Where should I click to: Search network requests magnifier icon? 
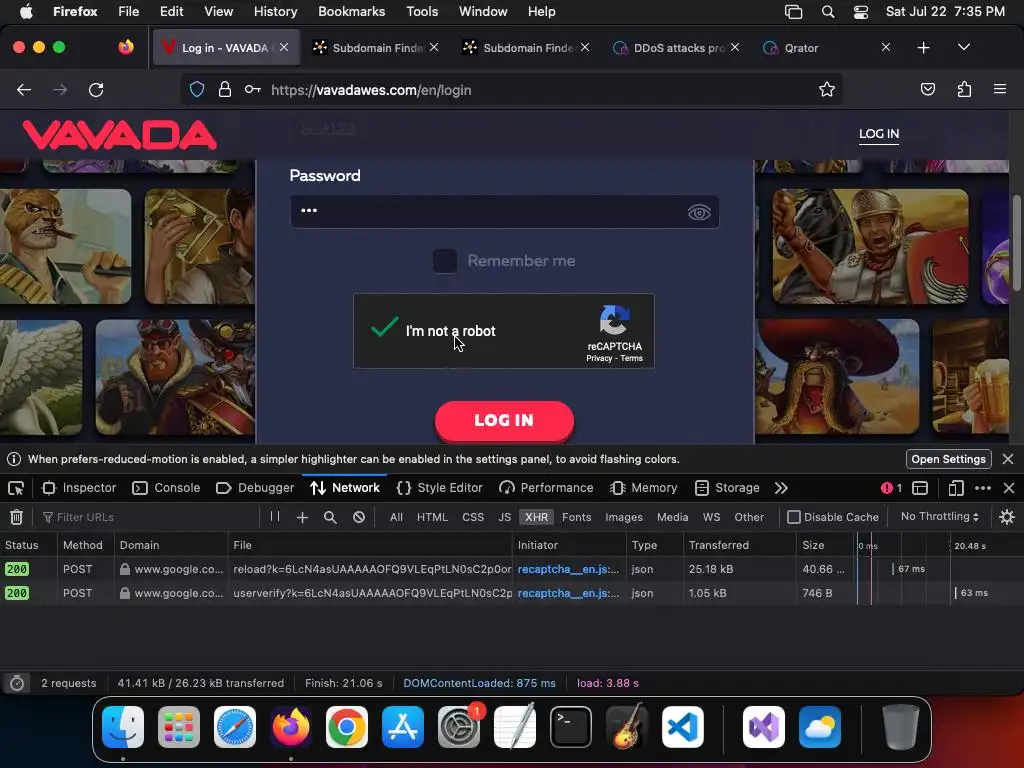(x=330, y=517)
